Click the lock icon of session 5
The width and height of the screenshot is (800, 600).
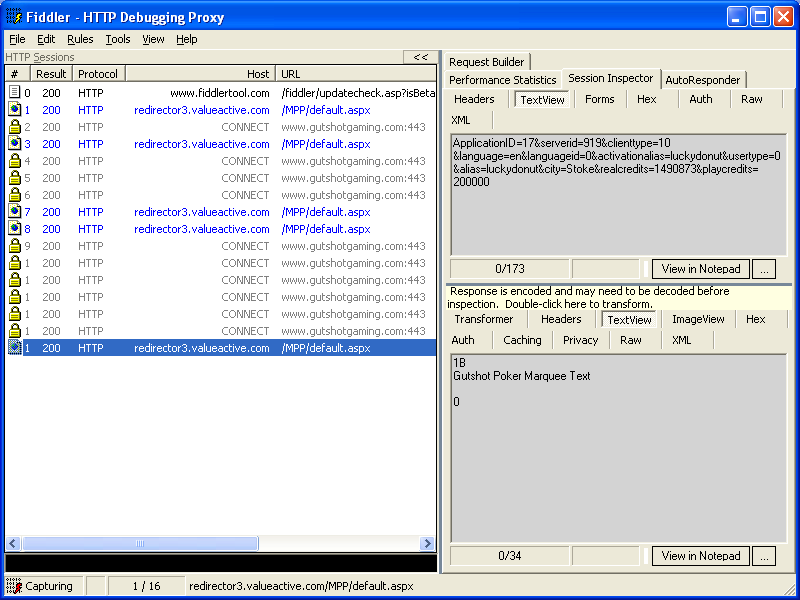[x=15, y=178]
